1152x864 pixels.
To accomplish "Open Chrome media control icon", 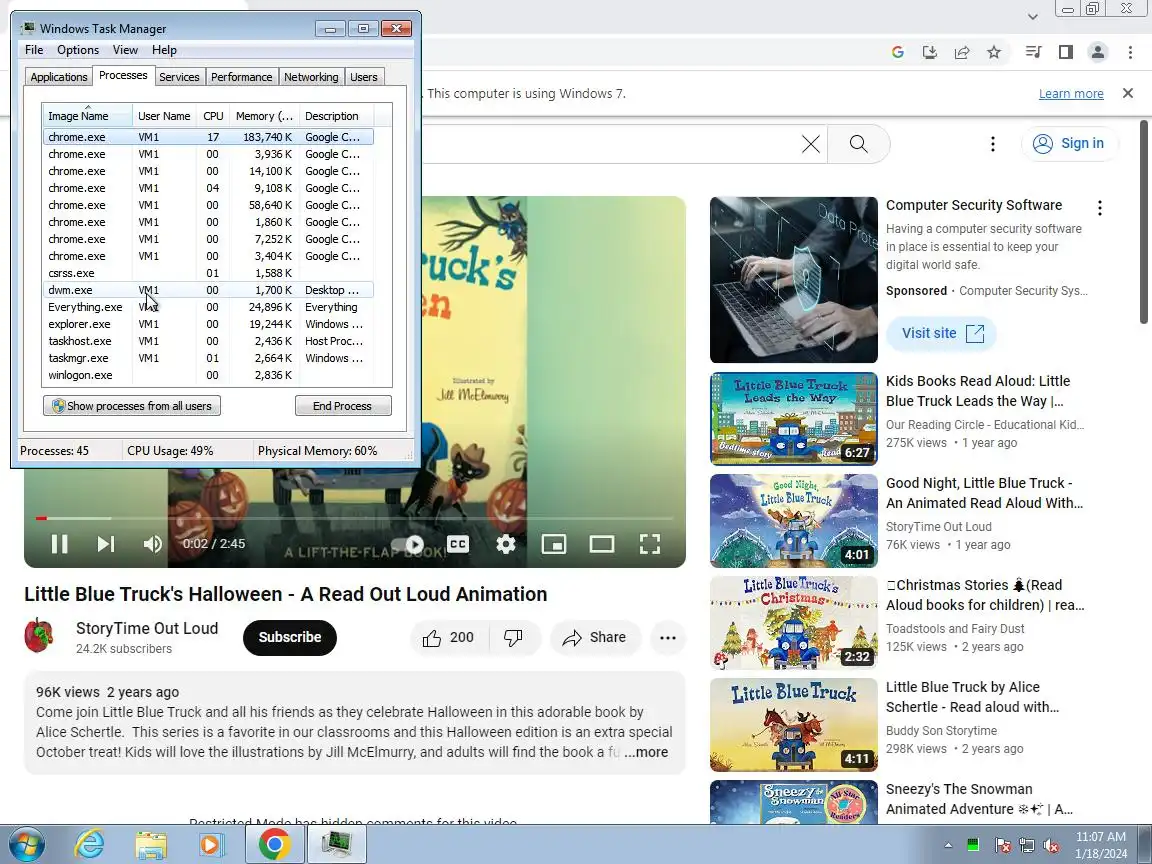I will point(1033,52).
